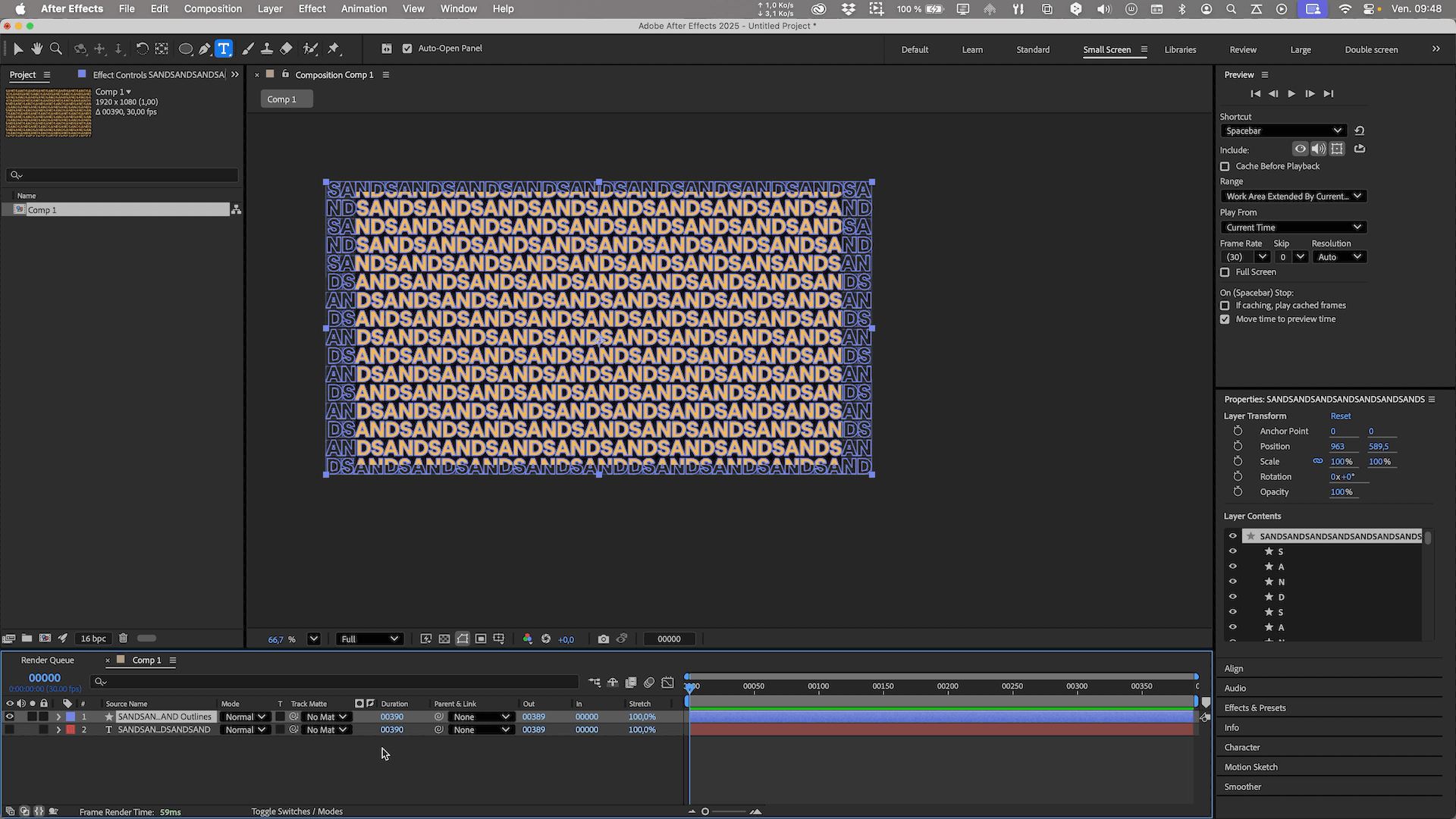
Task: Click the Take Snapshot camera icon
Action: [x=603, y=639]
